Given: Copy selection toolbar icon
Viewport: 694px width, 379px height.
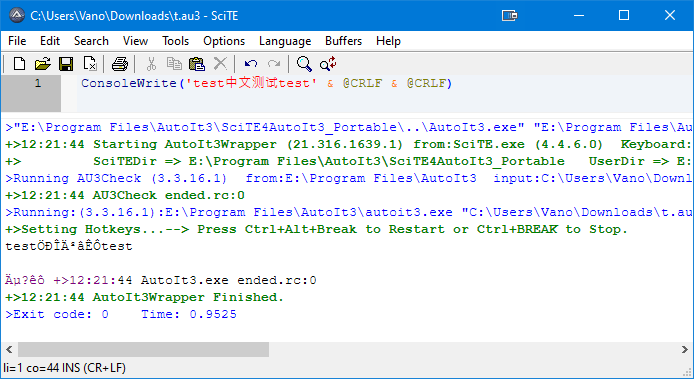Looking at the screenshot, I should tap(174, 64).
